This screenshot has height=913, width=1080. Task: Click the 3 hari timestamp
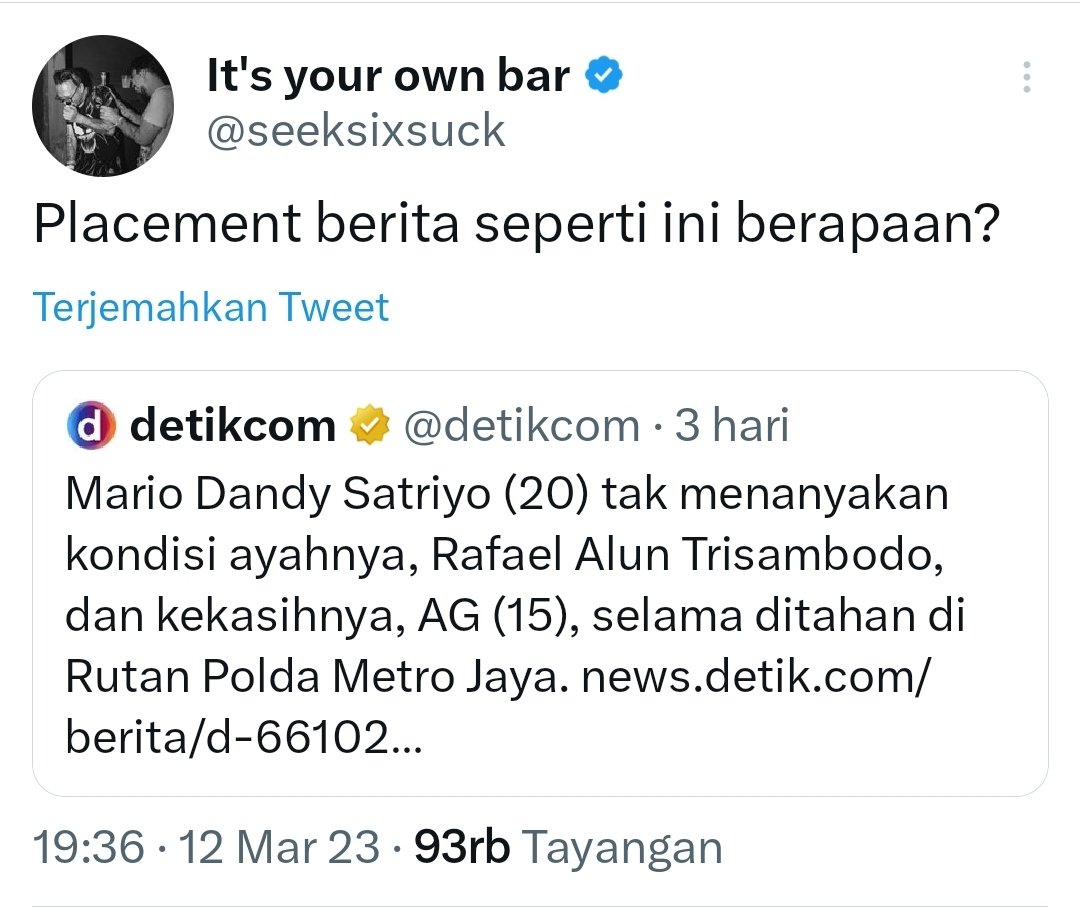(731, 425)
